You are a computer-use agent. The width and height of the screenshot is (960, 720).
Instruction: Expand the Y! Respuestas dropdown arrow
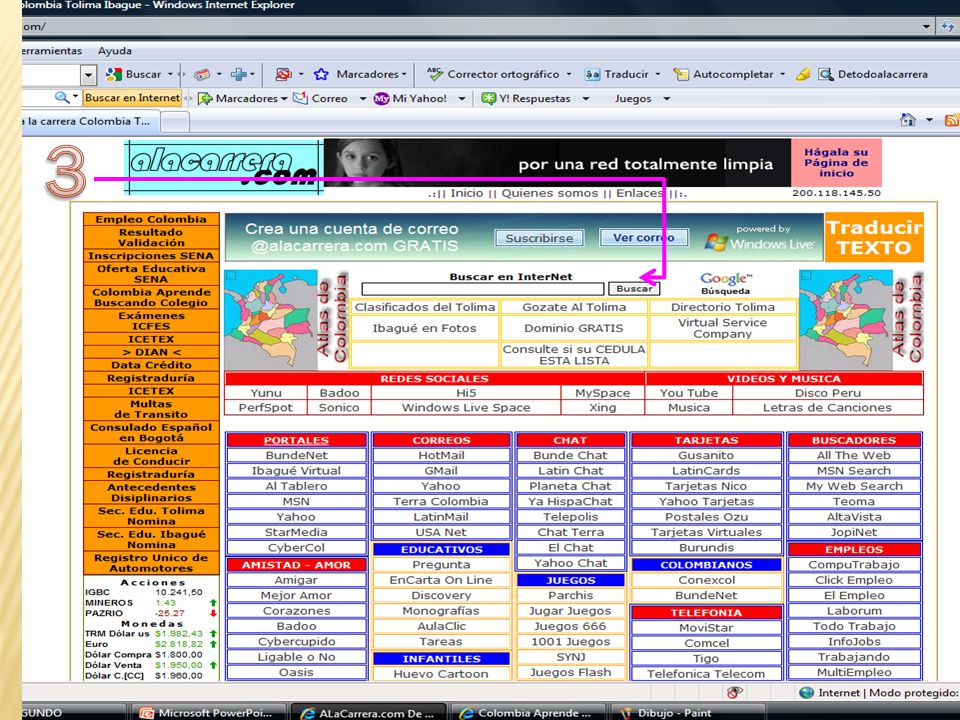point(585,98)
